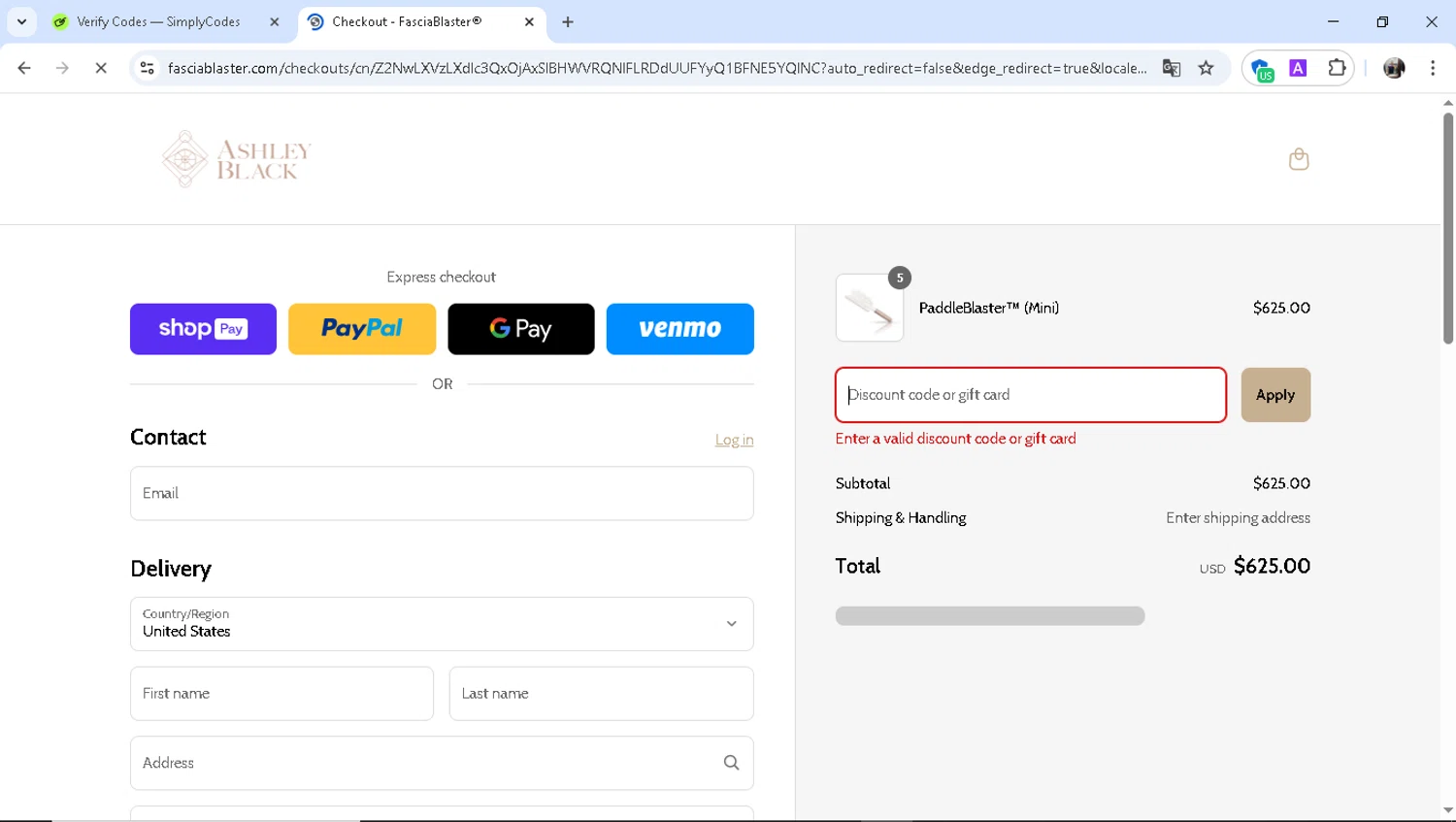Click the PaddleBlaster™ (Mini) product name
The image size is (1456, 822).
(989, 308)
